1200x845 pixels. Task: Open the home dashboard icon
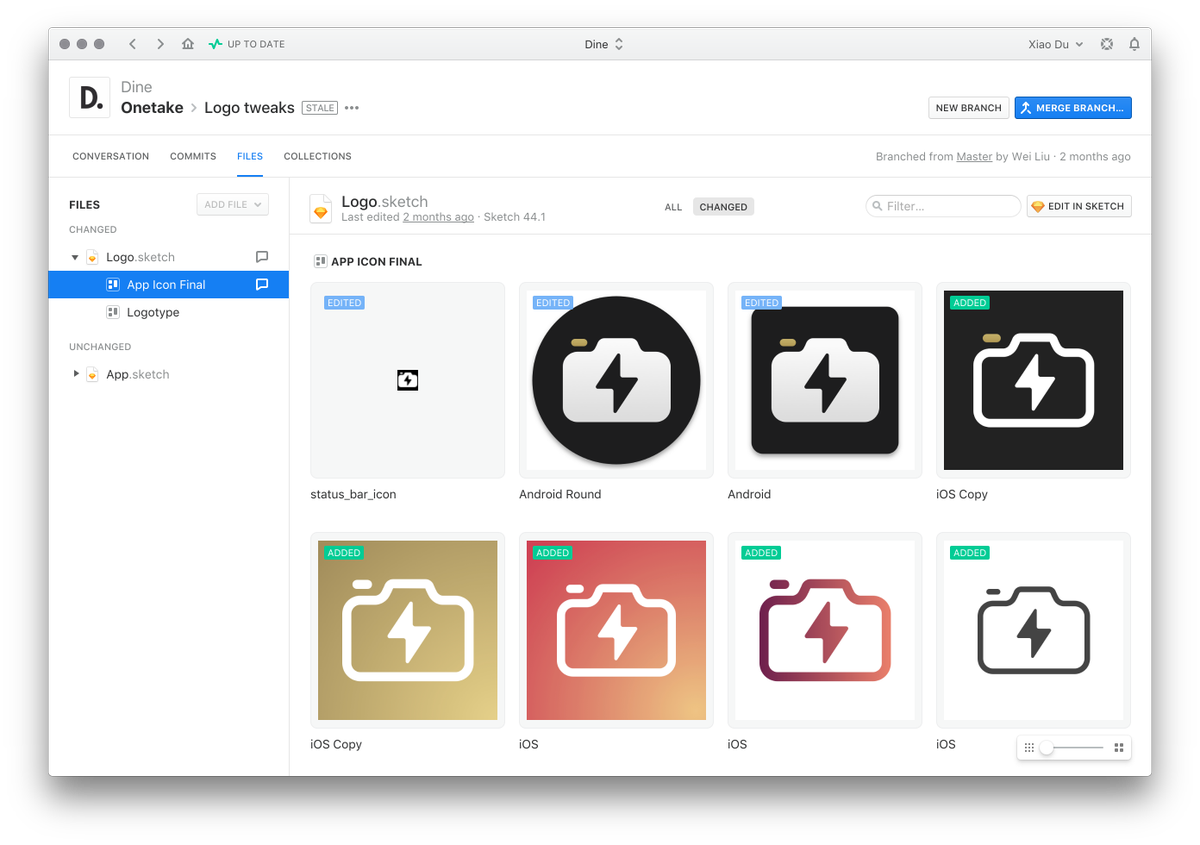point(188,44)
